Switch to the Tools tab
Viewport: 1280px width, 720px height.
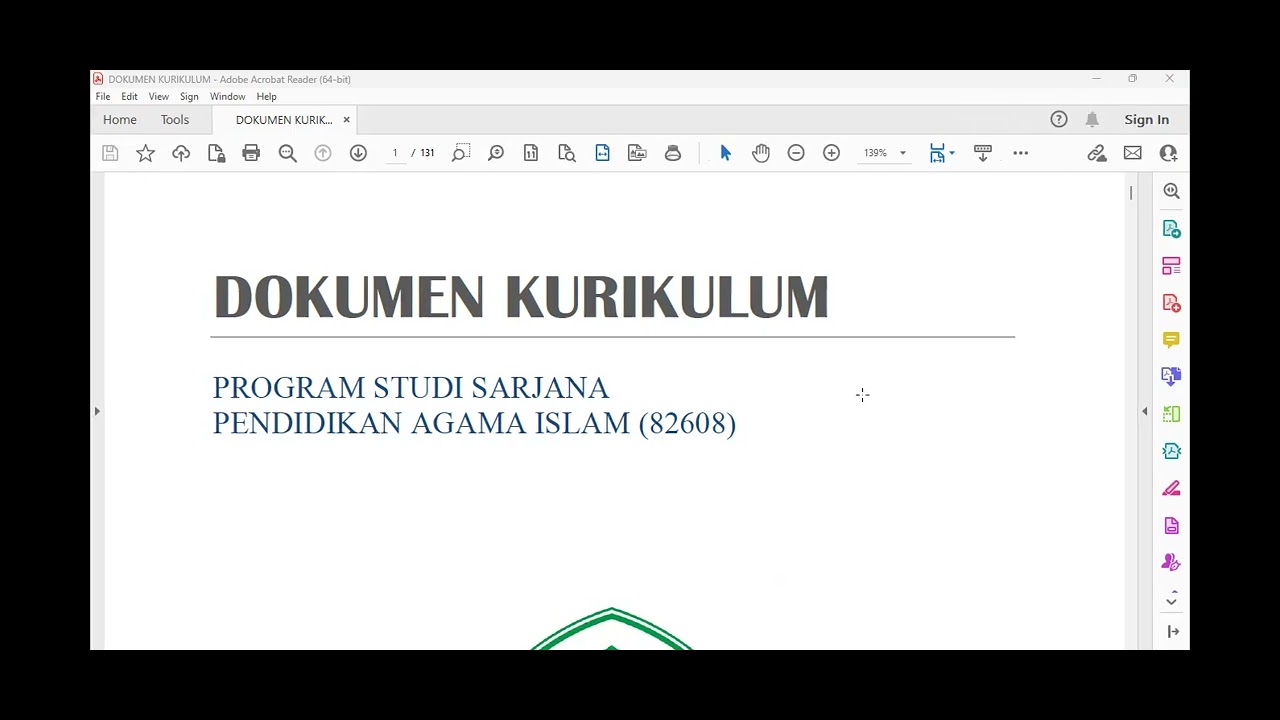coord(175,120)
